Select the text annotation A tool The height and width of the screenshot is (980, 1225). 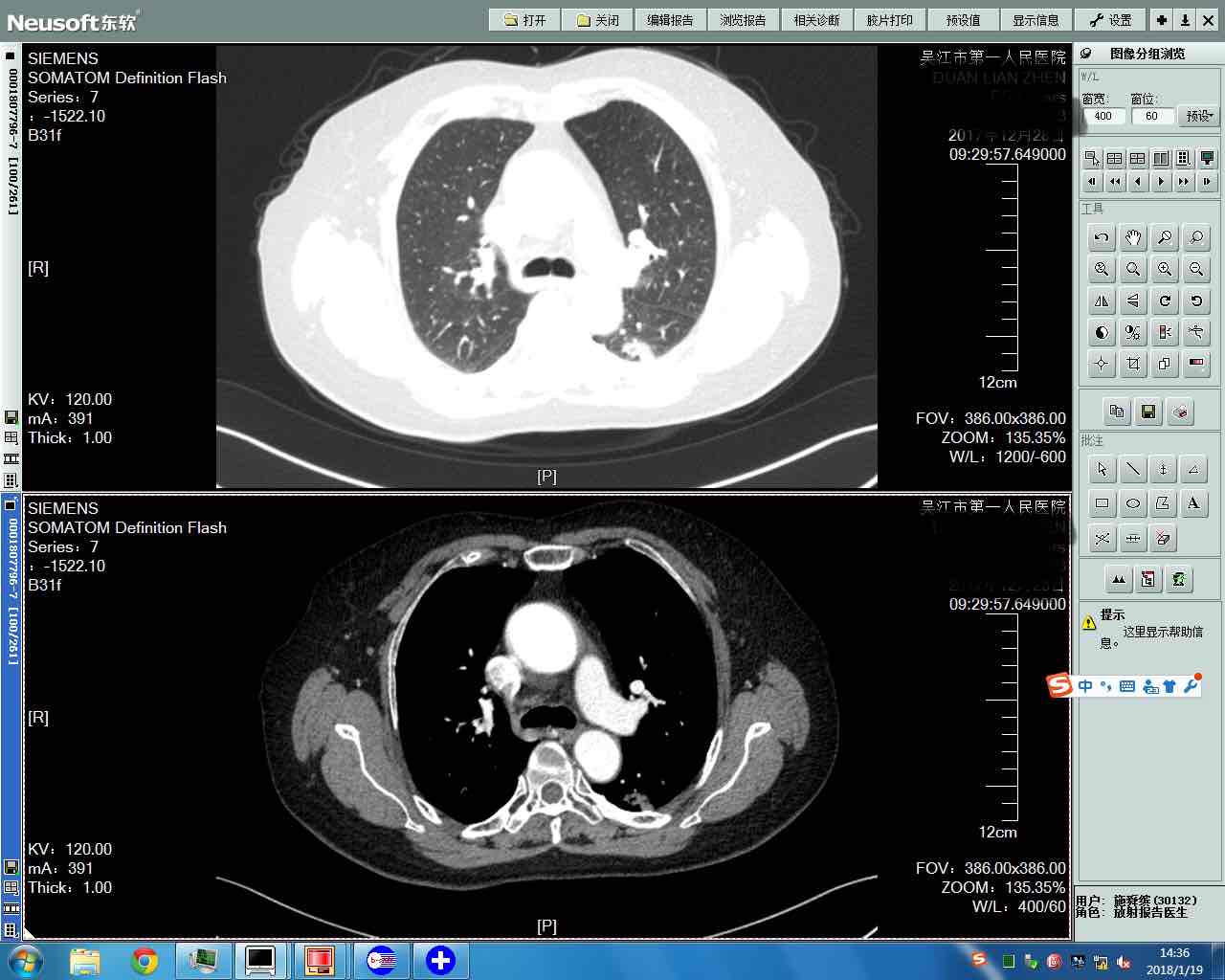(1193, 503)
